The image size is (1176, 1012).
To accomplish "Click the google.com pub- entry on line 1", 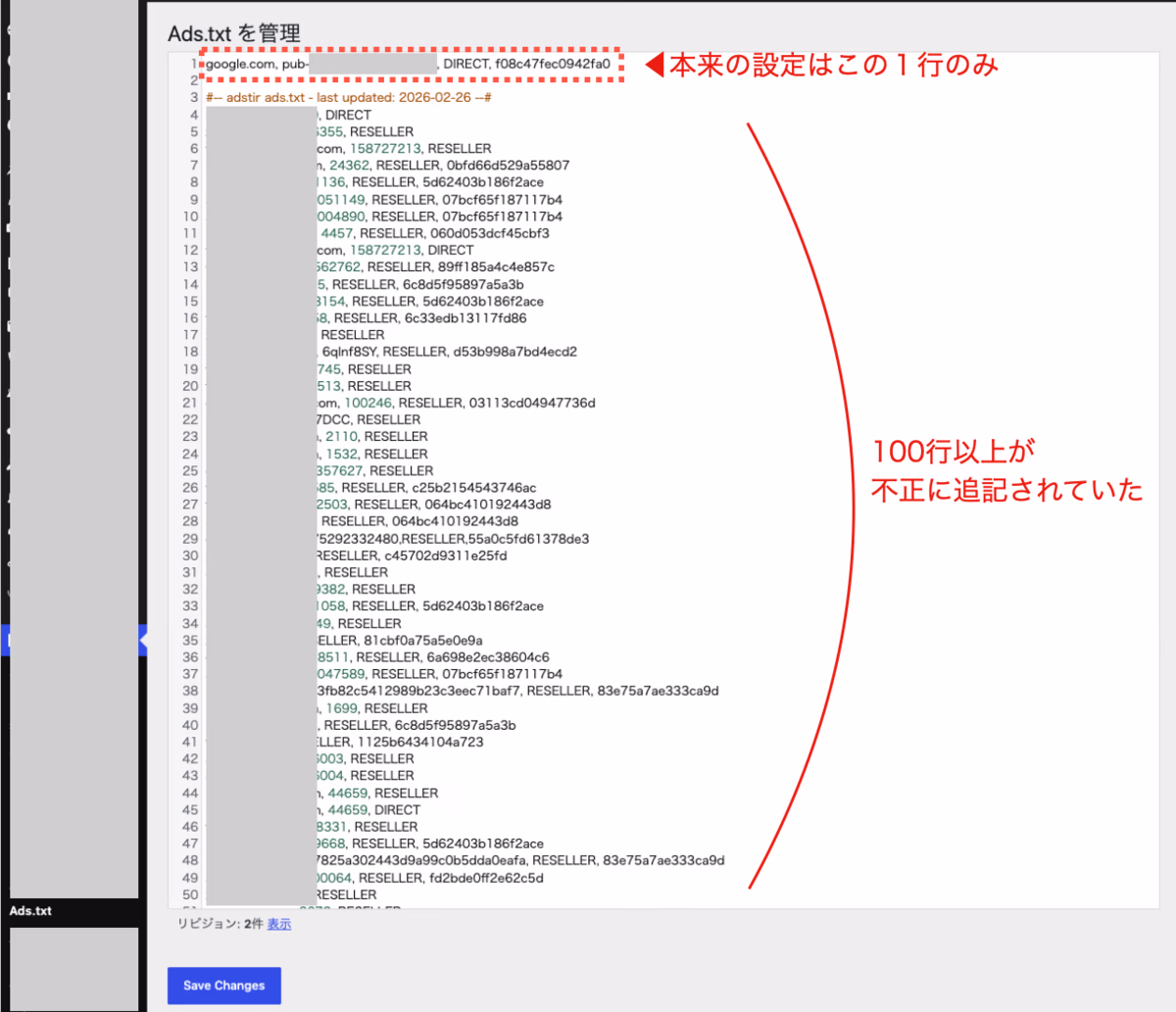I will pos(409,64).
